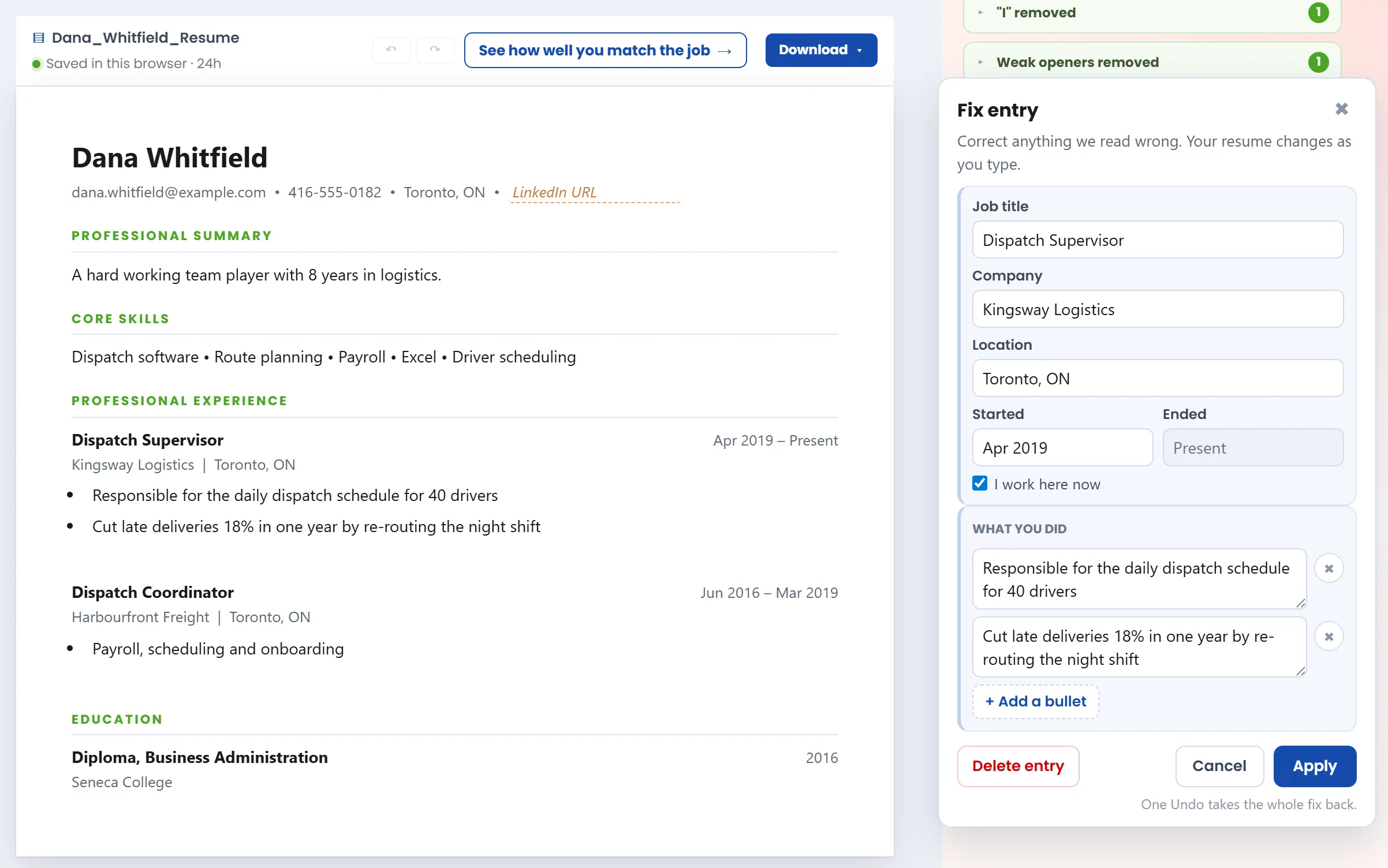Click the 'Kingsway Logistics' line in resume

pos(184,465)
